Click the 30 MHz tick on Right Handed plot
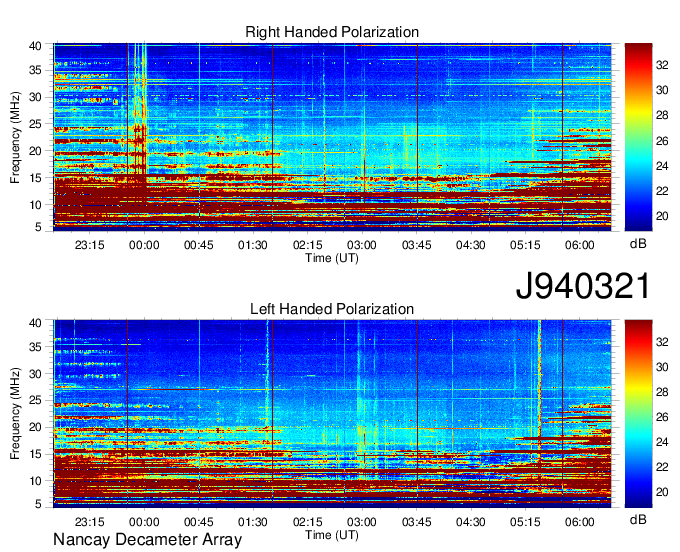The image size is (680, 552). pos(35,97)
